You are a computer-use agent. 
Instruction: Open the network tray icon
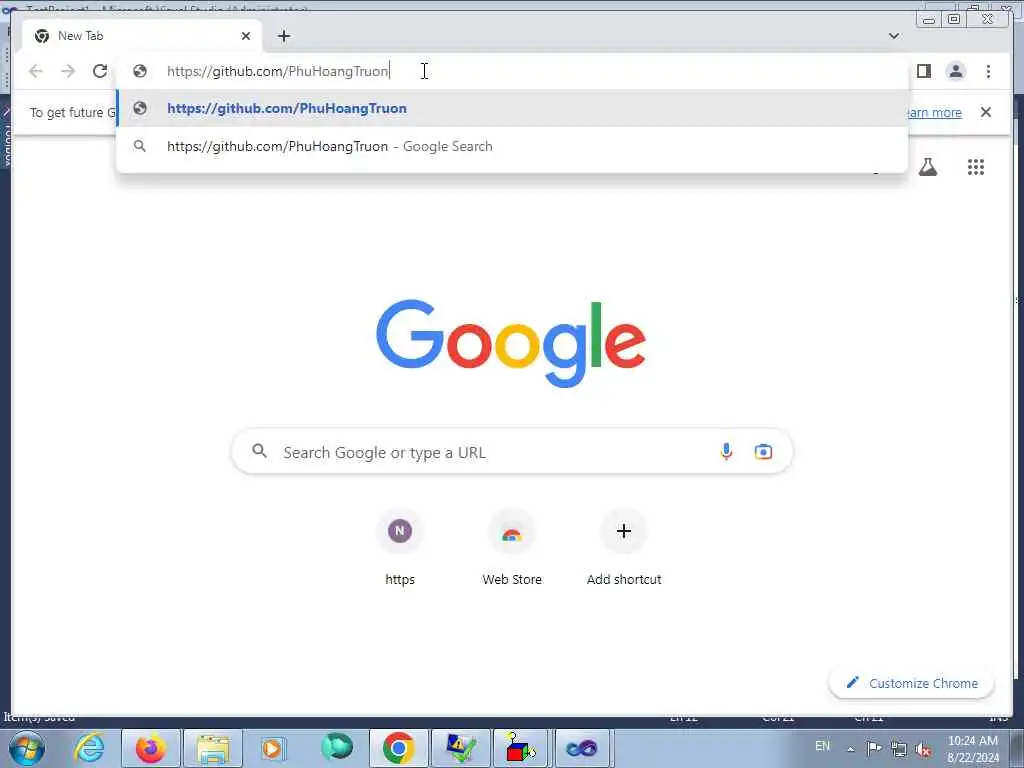pyautogui.click(x=899, y=749)
